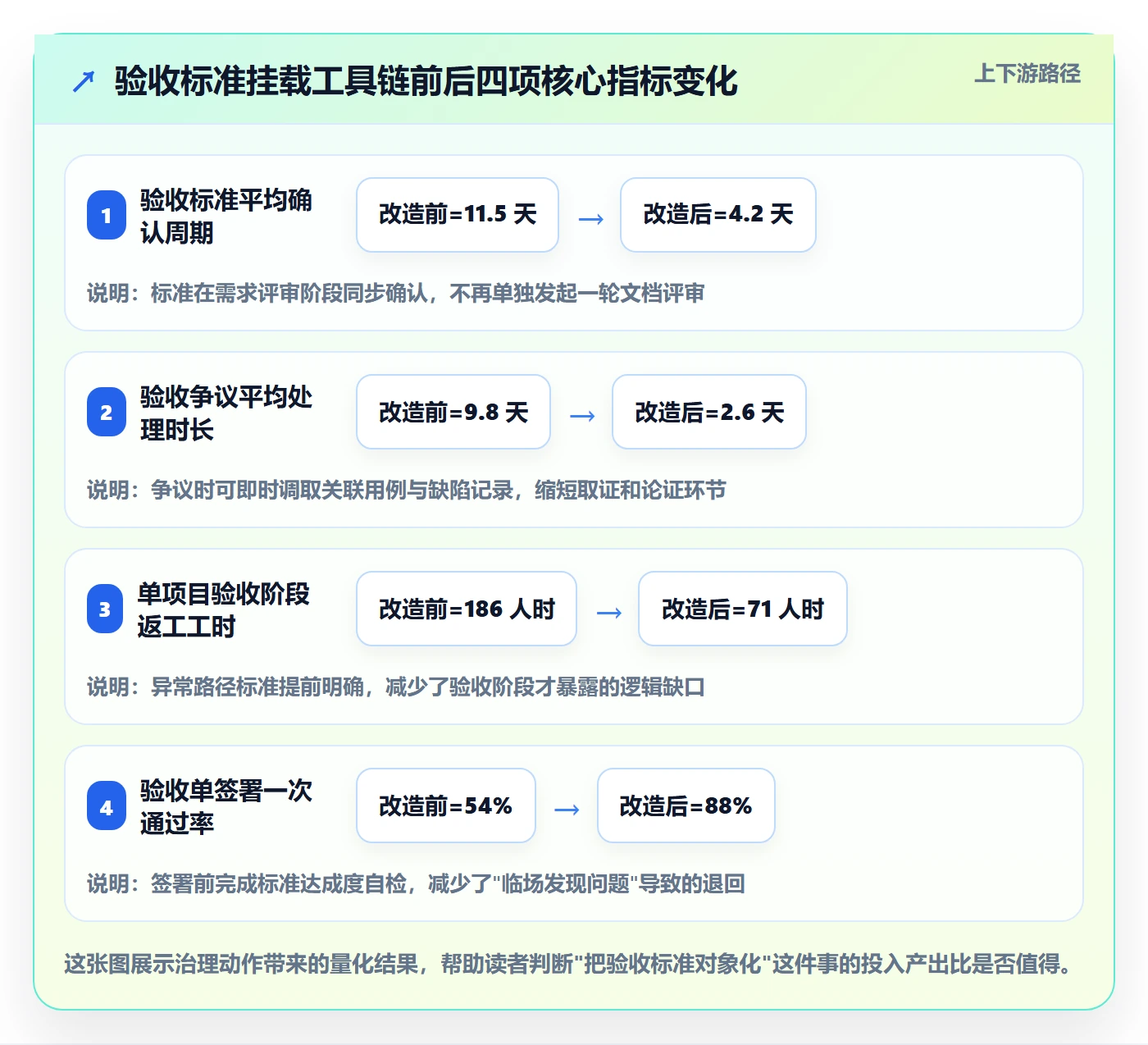Select the note about 异常路径标准提前明确
The height and width of the screenshot is (1045, 1148).
(x=396, y=687)
